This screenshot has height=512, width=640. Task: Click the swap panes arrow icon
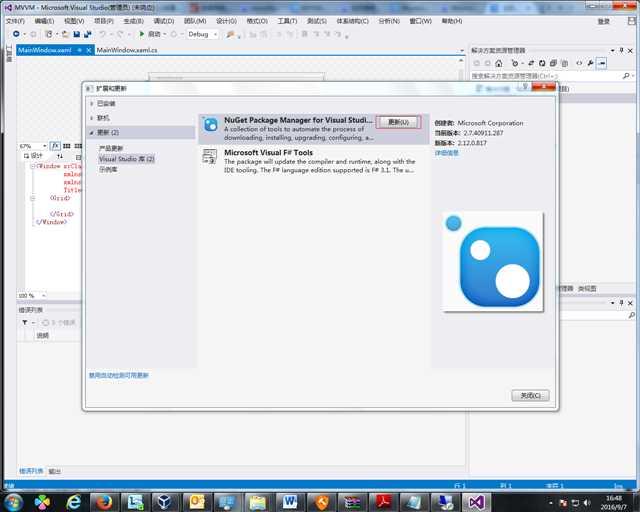click(x=60, y=156)
